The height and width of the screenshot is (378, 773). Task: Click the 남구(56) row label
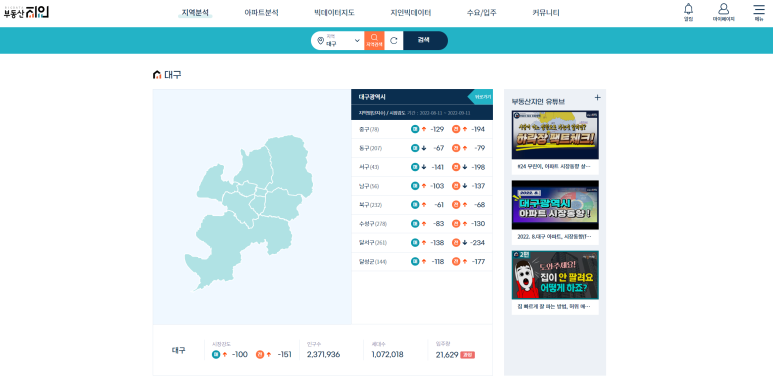[369, 186]
